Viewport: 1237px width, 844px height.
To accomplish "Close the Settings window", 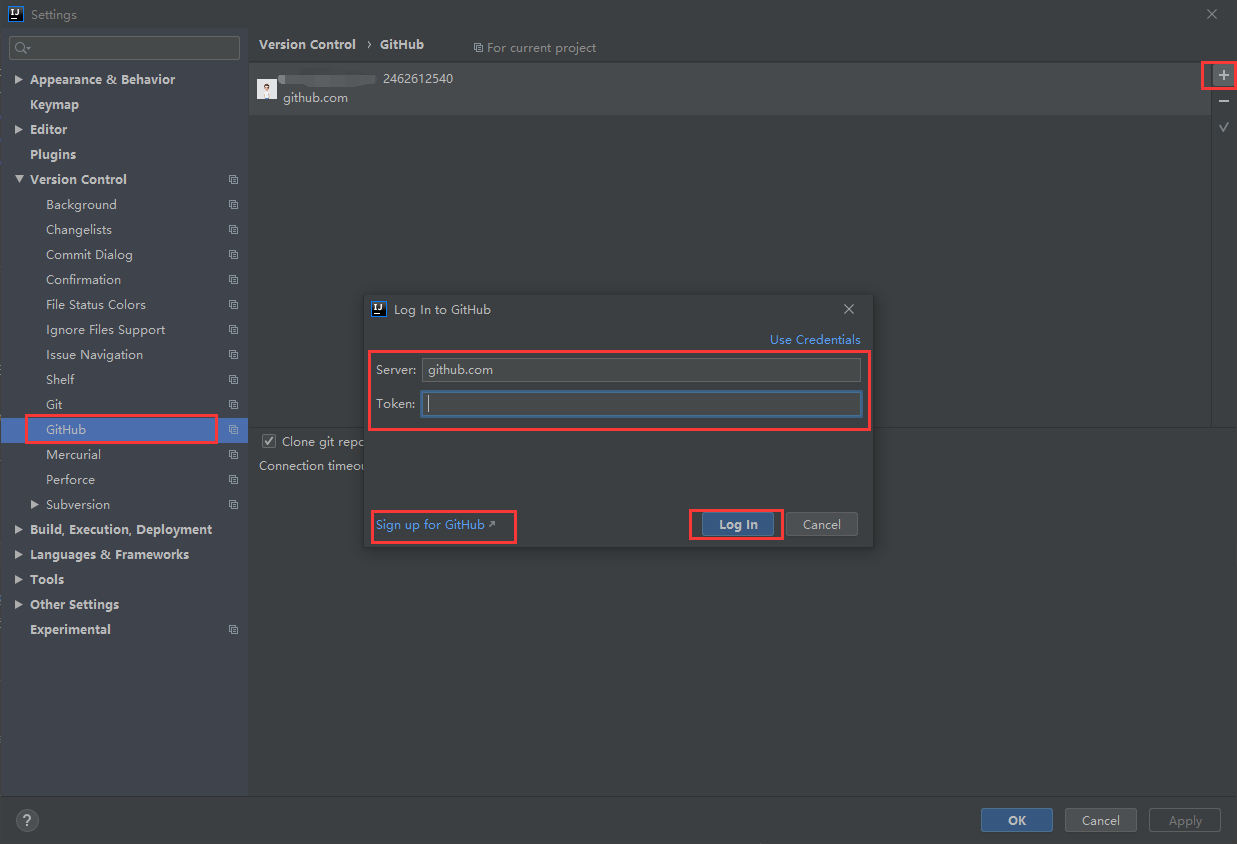I will tap(1212, 14).
